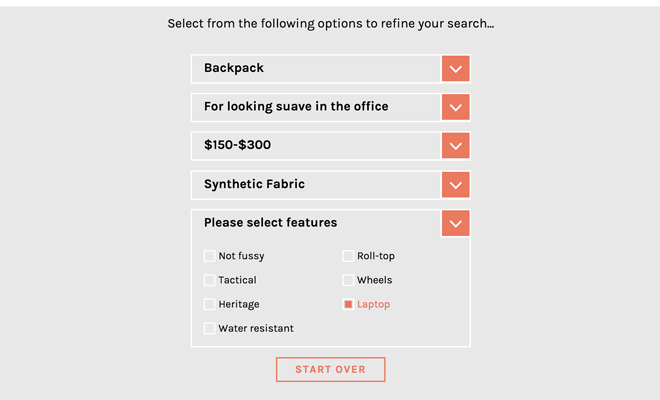Uncheck the Laptop checkbox

coord(348,304)
